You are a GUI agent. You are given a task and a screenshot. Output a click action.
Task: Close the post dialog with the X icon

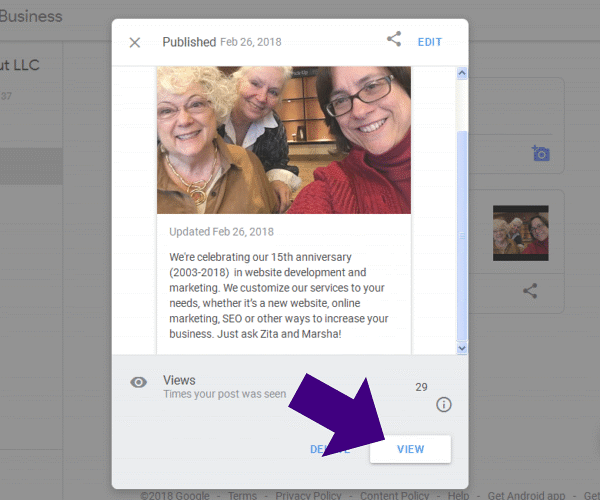coord(135,43)
